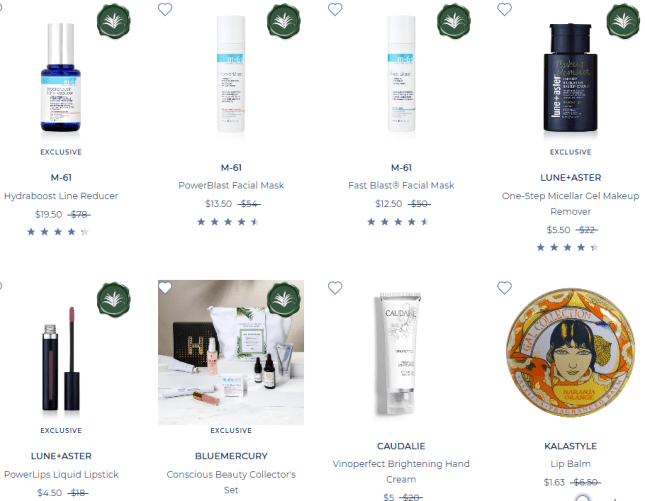Favorite the Fast Blast Facial Mask heart
This screenshot has width=645, height=501.
335,9
